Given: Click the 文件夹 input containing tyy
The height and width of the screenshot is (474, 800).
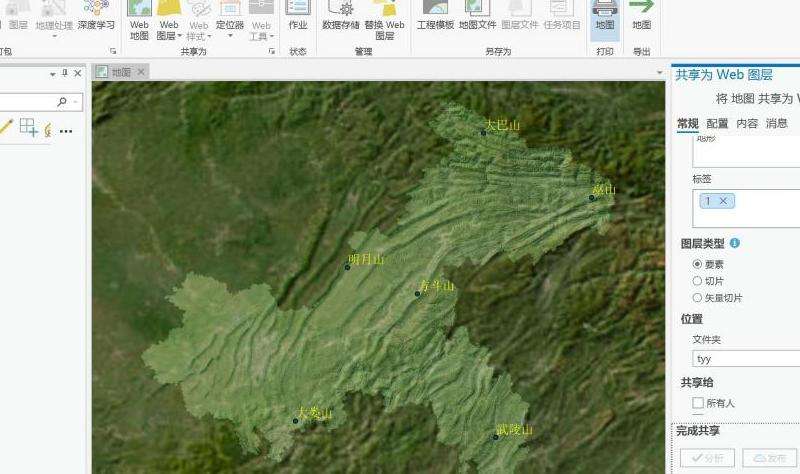Looking at the screenshot, I should click(746, 359).
